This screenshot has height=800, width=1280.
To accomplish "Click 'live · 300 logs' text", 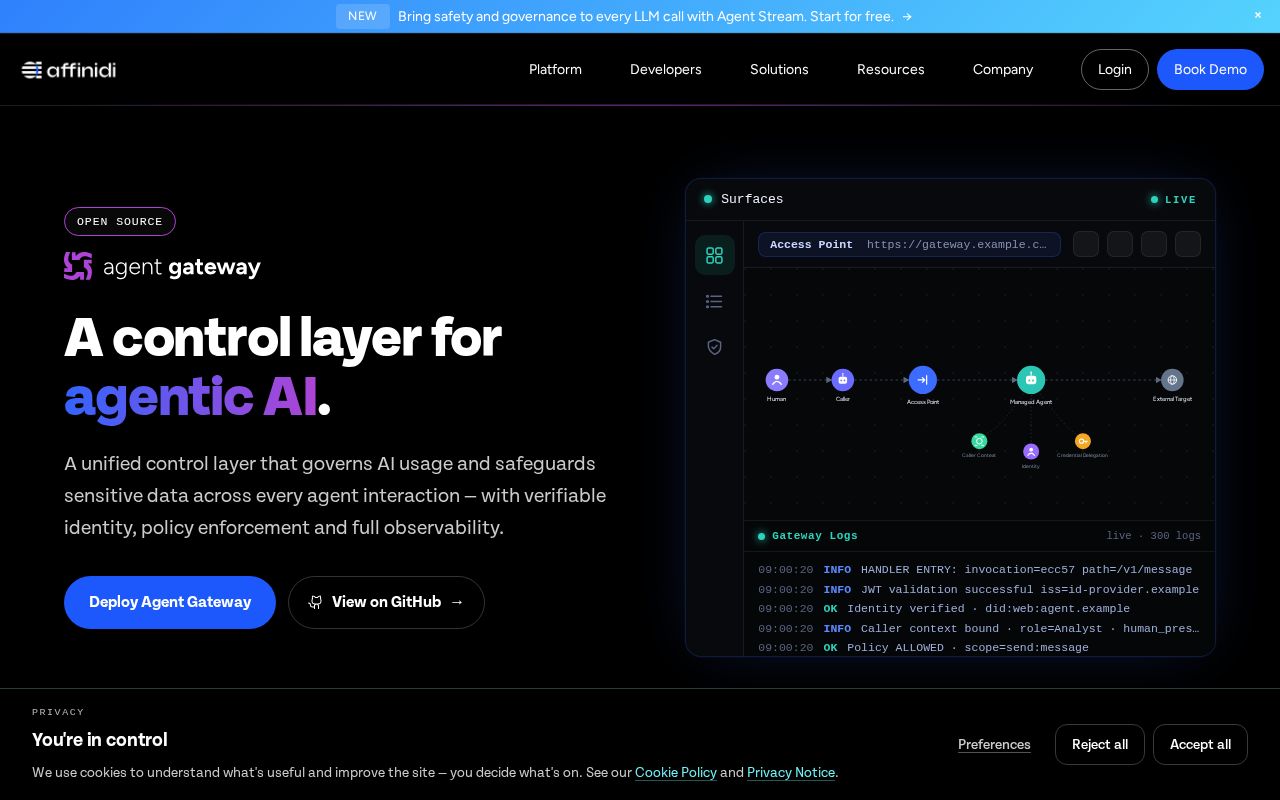I will pyautogui.click(x=1153, y=536).
